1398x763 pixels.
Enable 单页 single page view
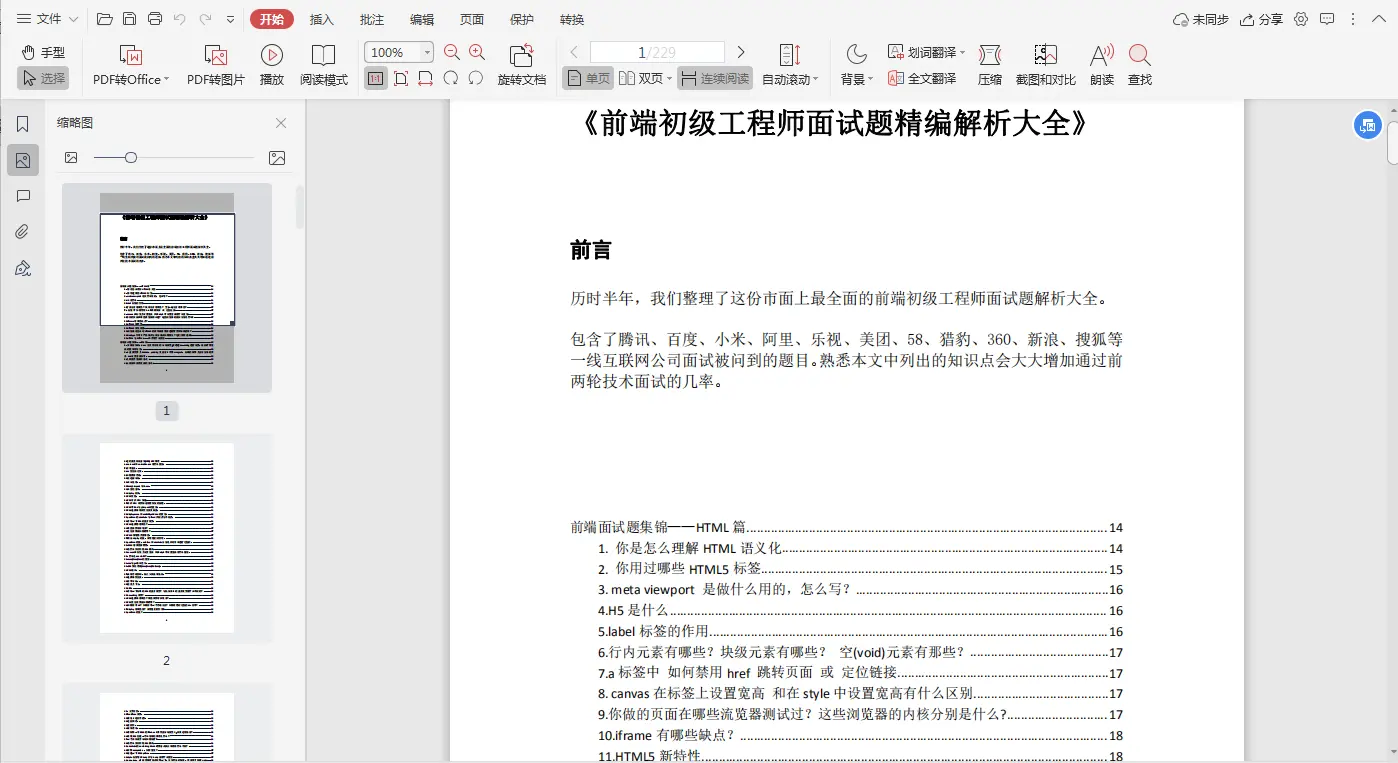pos(586,76)
